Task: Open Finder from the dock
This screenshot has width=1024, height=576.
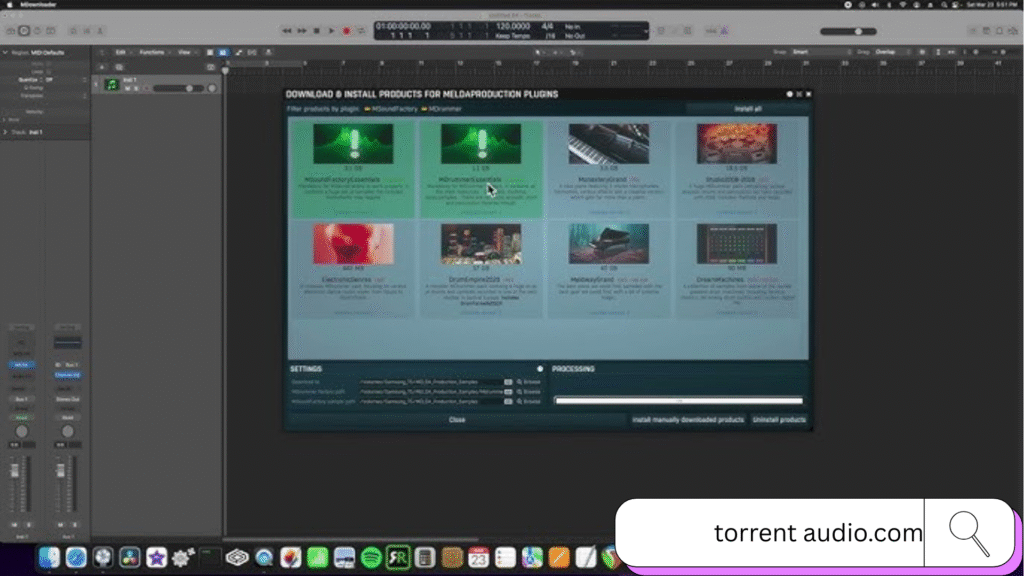Action: [49, 557]
